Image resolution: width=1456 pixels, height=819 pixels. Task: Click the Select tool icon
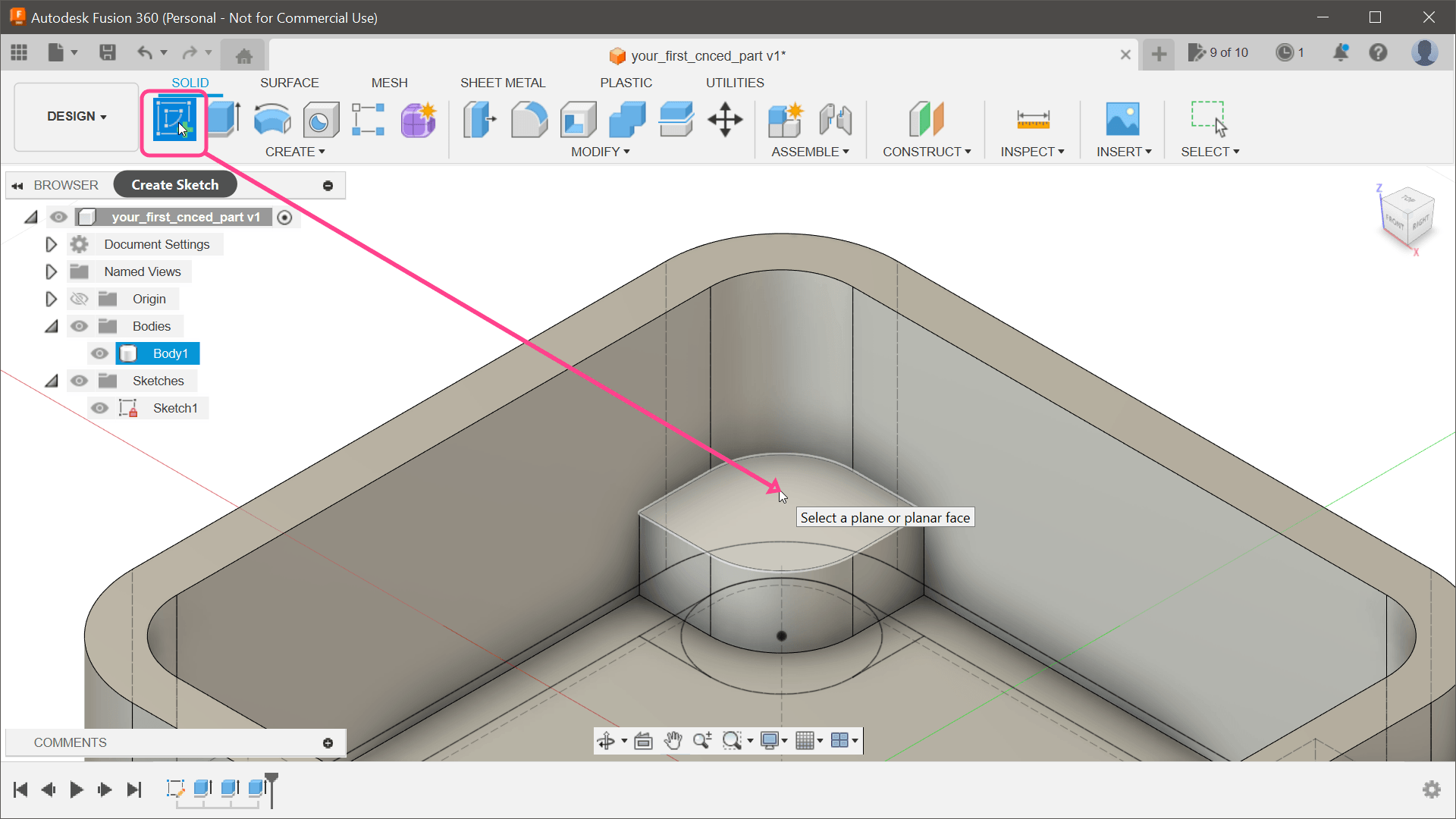[1210, 120]
